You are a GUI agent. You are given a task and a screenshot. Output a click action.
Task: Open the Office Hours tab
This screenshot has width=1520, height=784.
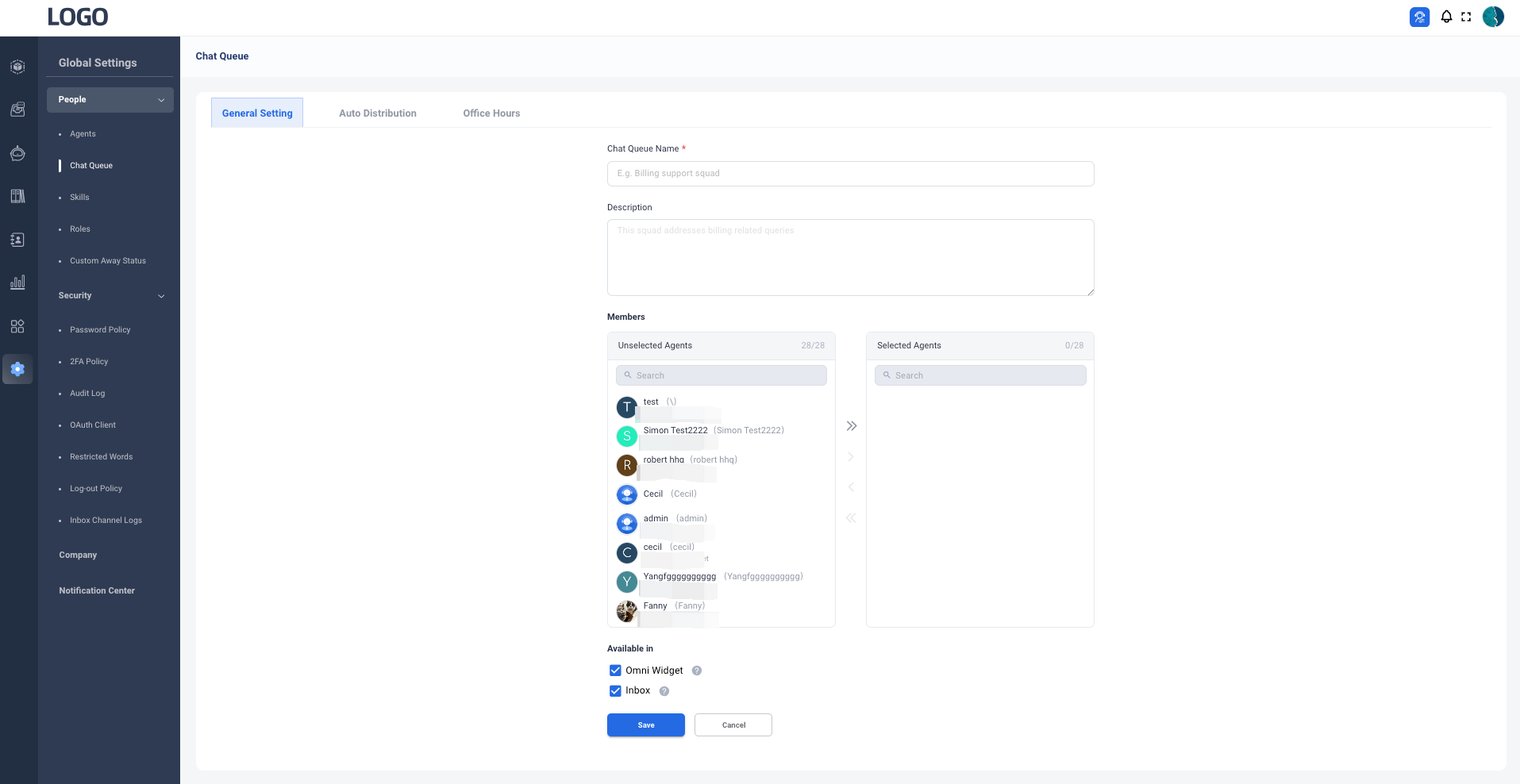[x=491, y=113]
